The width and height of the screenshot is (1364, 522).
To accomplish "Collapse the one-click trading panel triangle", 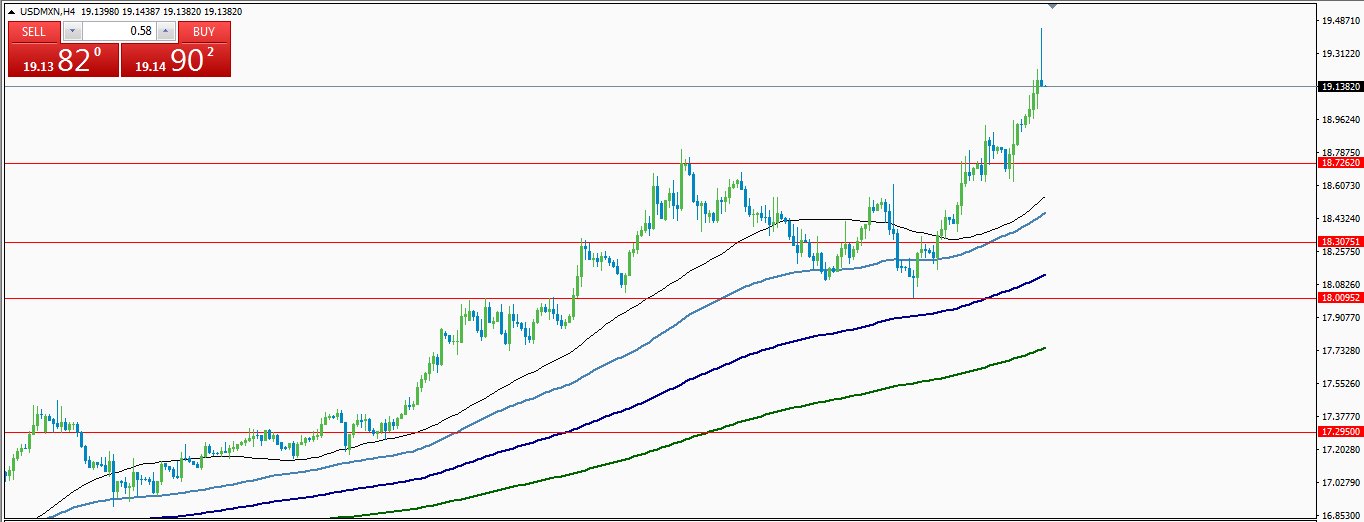I will [x=11, y=11].
